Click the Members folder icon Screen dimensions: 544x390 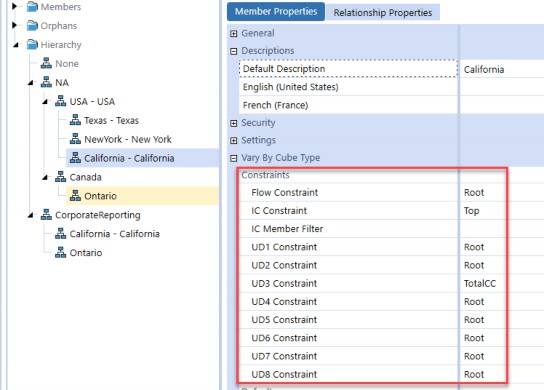point(32,7)
